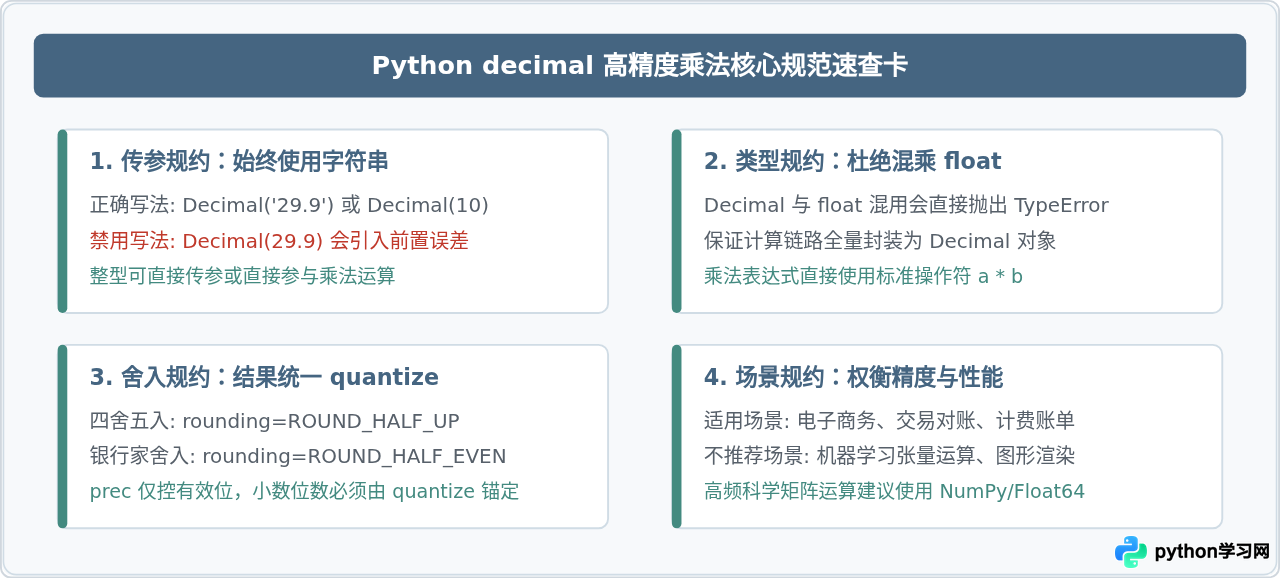Screen dimensions: 1280x579
Task: Click red line '禁用写法: Decimal(29.9) 会引入前置误差'
Action: tap(279, 240)
